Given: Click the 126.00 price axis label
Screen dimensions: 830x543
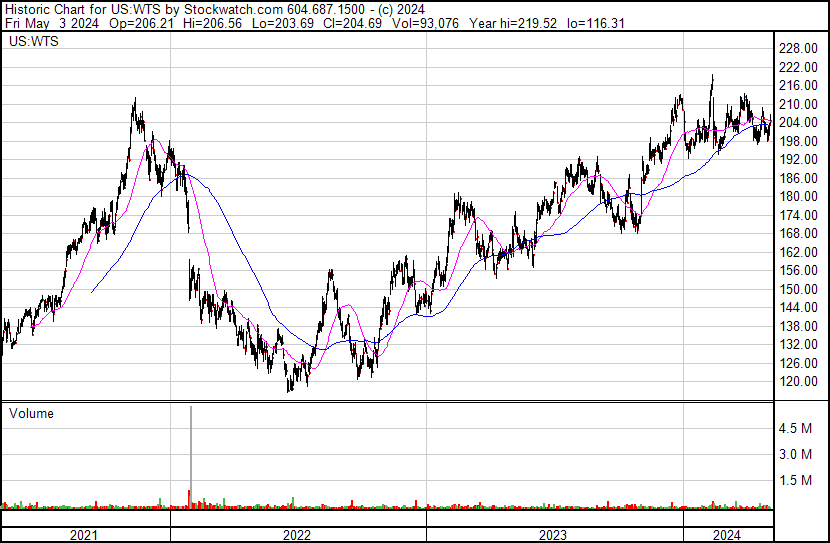Looking at the screenshot, I should tap(798, 364).
